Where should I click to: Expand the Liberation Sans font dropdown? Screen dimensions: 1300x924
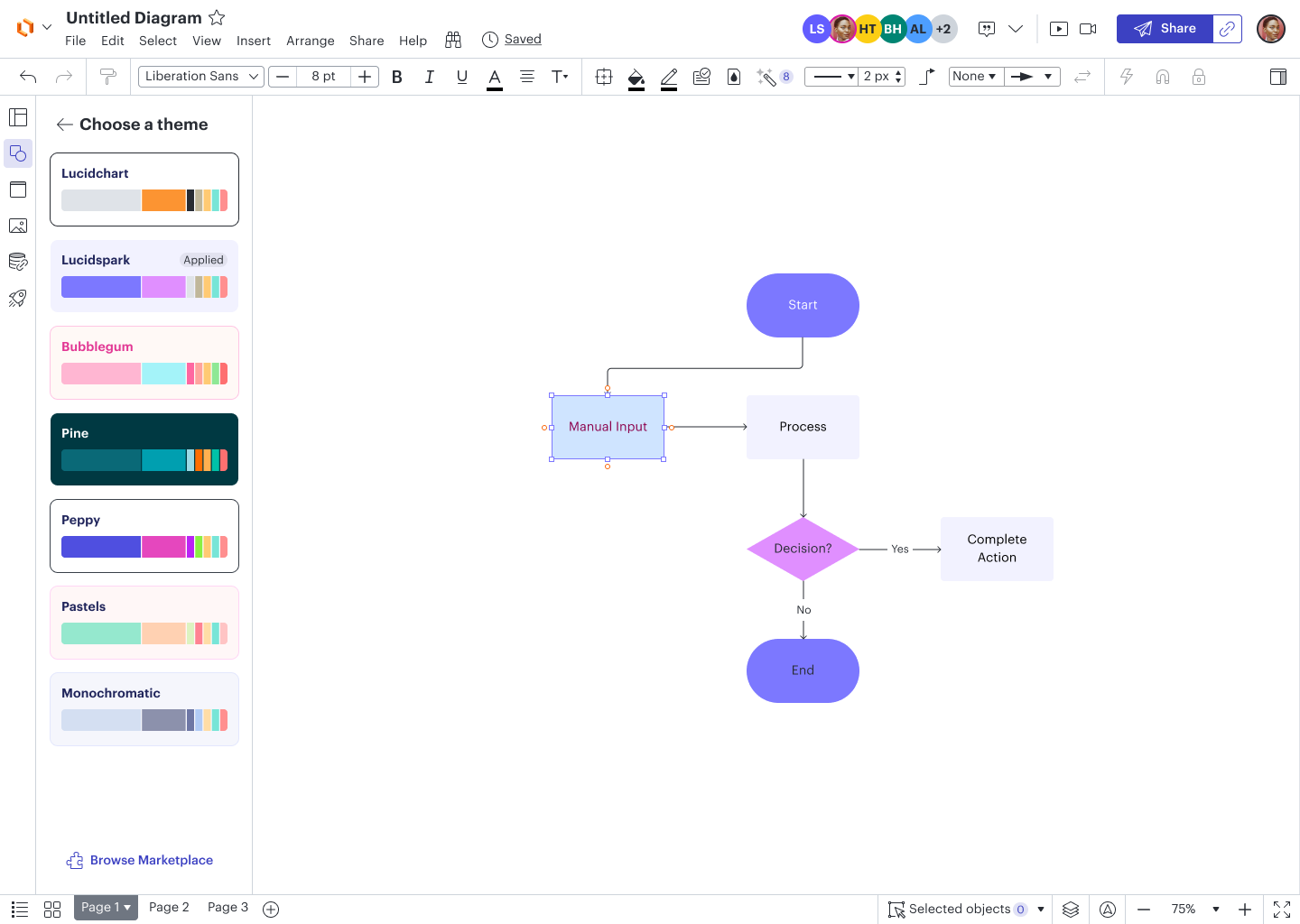(x=200, y=77)
